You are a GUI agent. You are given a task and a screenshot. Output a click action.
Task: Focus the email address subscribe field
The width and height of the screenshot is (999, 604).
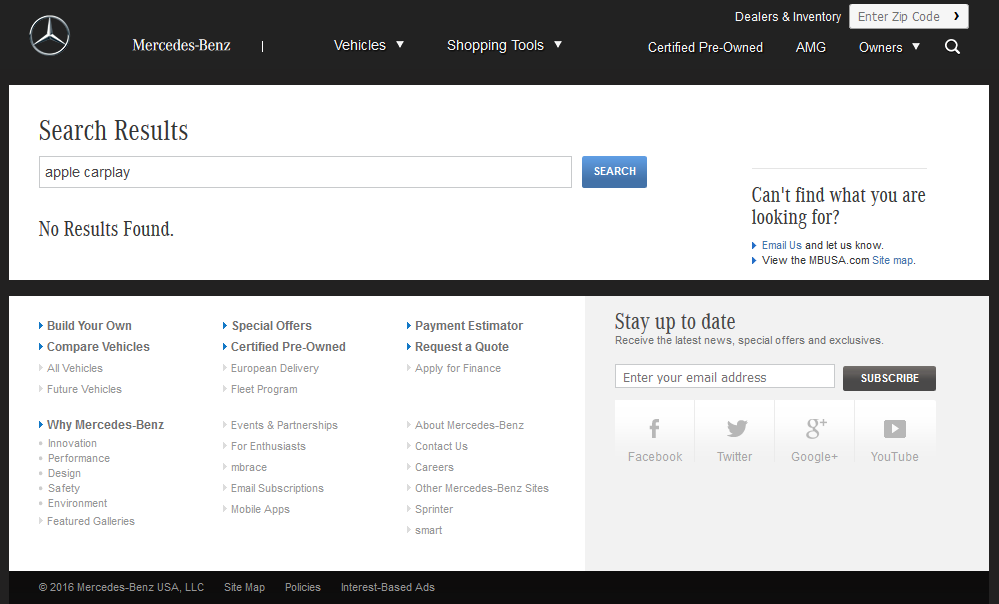click(x=724, y=377)
